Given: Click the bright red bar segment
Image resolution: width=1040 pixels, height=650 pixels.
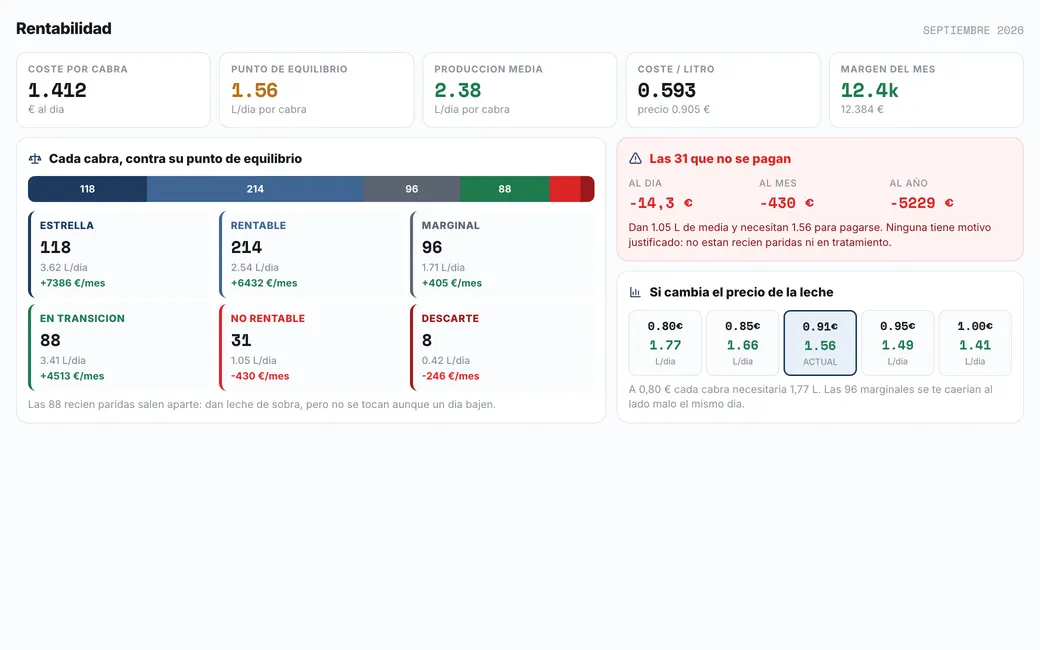Looking at the screenshot, I should pos(565,189).
